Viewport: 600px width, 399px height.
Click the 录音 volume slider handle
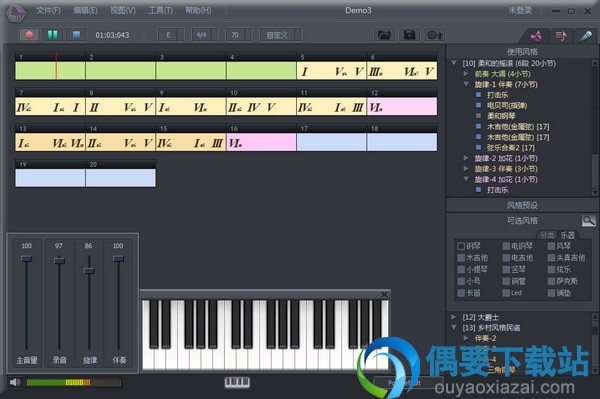(59, 261)
